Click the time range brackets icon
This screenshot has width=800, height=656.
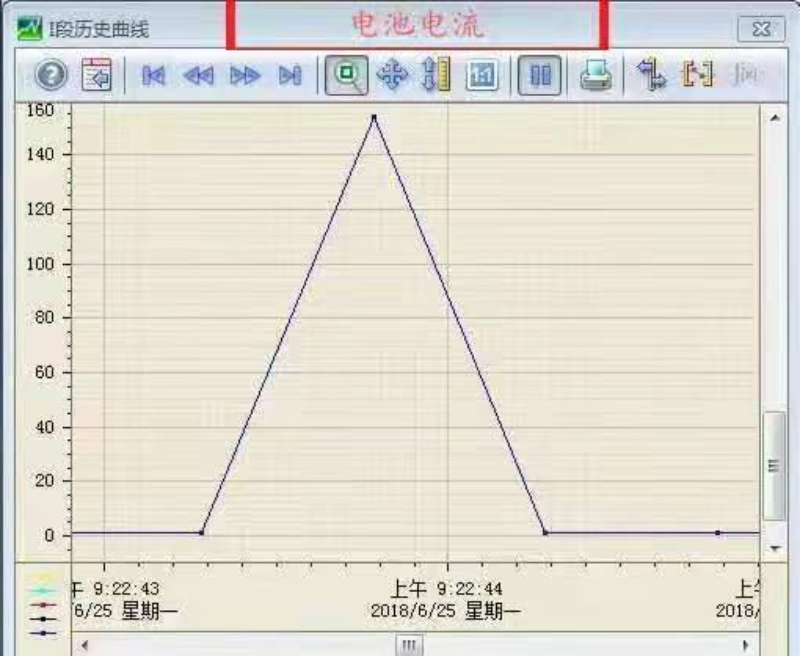pyautogui.click(x=697, y=75)
